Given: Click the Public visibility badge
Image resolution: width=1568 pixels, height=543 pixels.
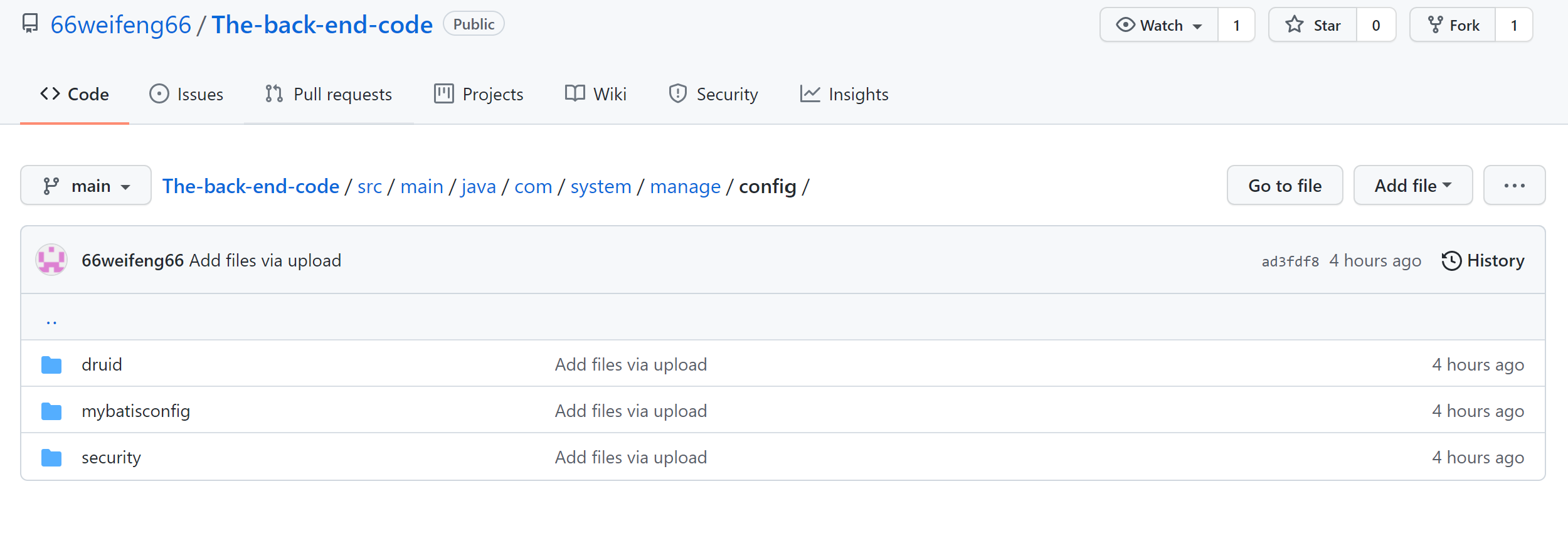Looking at the screenshot, I should pyautogui.click(x=474, y=24).
